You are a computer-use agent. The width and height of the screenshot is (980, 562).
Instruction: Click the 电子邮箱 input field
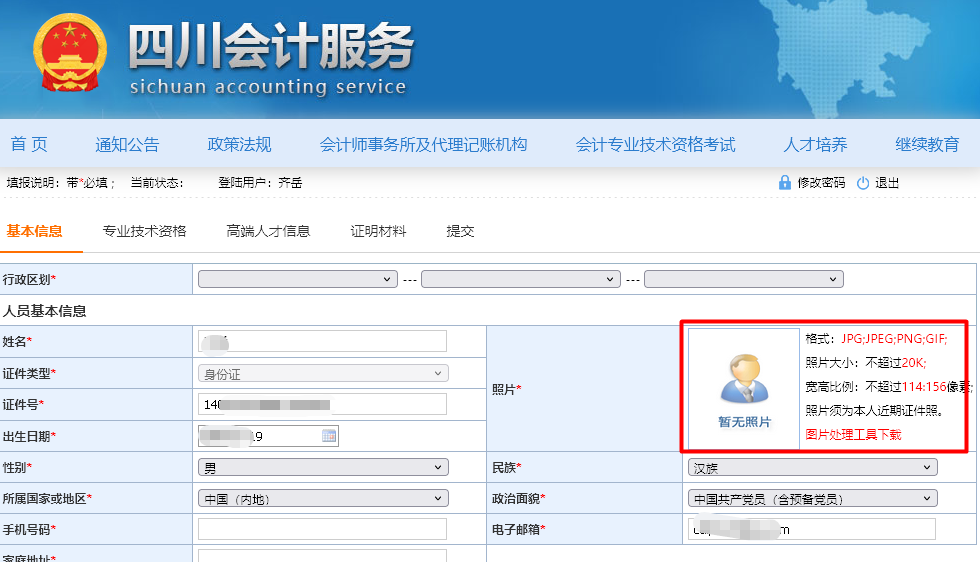pyautogui.click(x=812, y=529)
